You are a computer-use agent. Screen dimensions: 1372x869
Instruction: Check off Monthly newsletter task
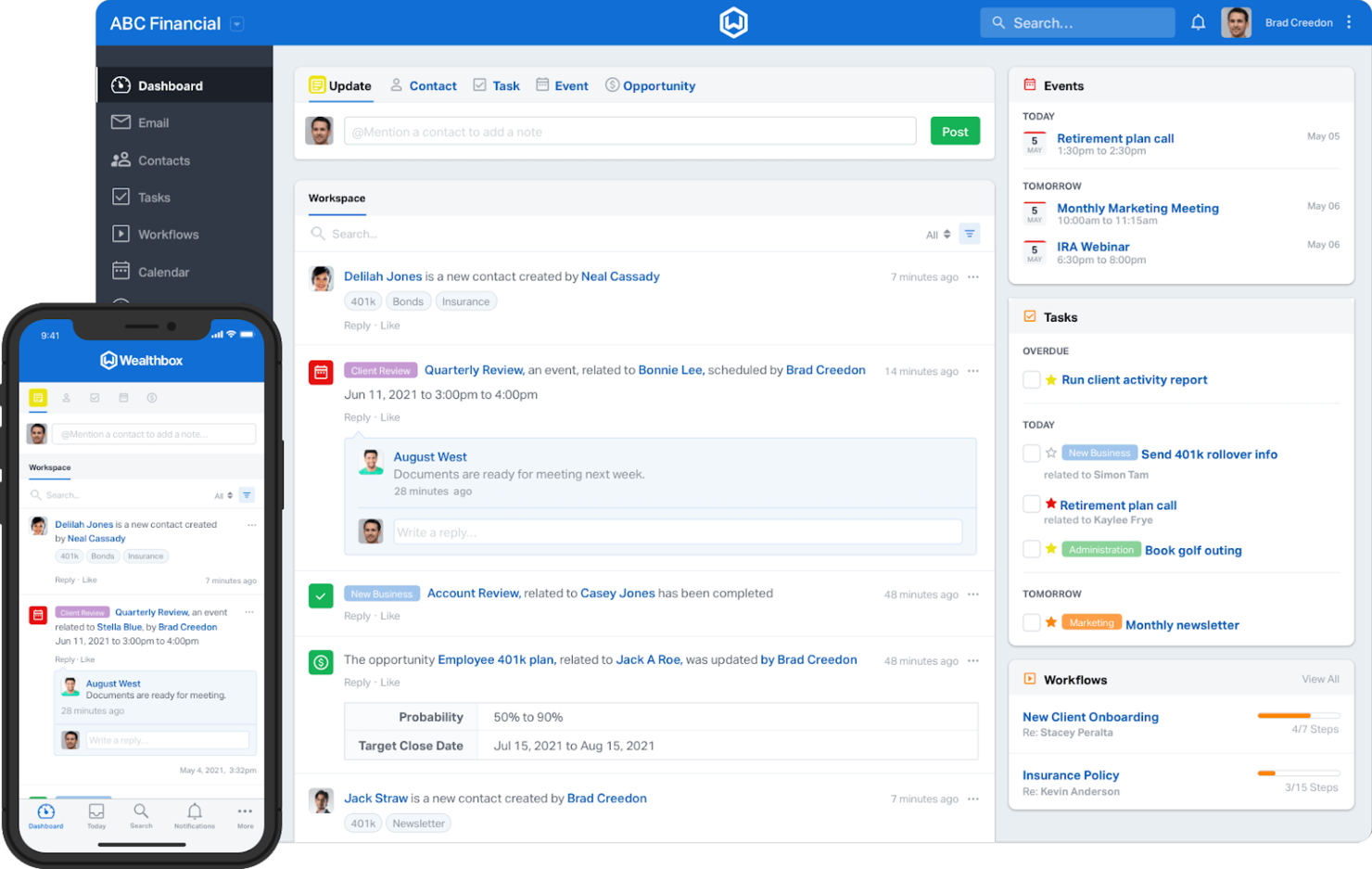coord(1031,623)
